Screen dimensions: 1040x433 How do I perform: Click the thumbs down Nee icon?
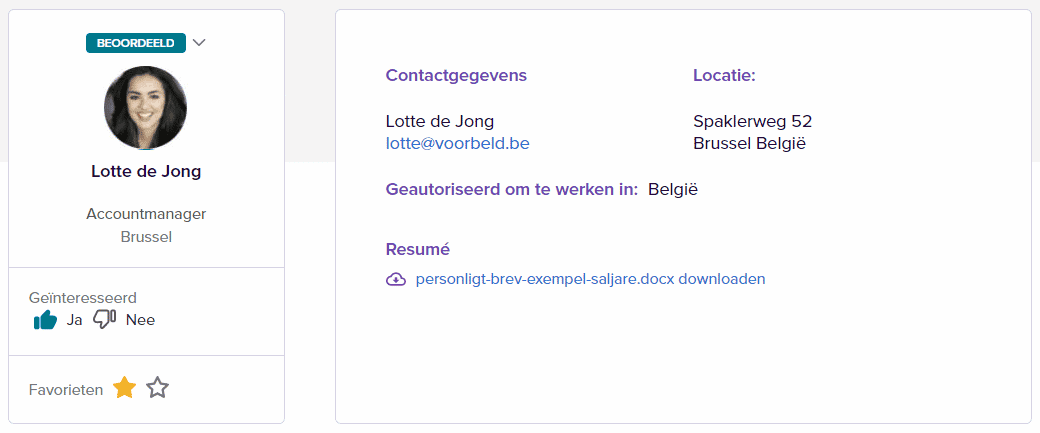click(104, 320)
